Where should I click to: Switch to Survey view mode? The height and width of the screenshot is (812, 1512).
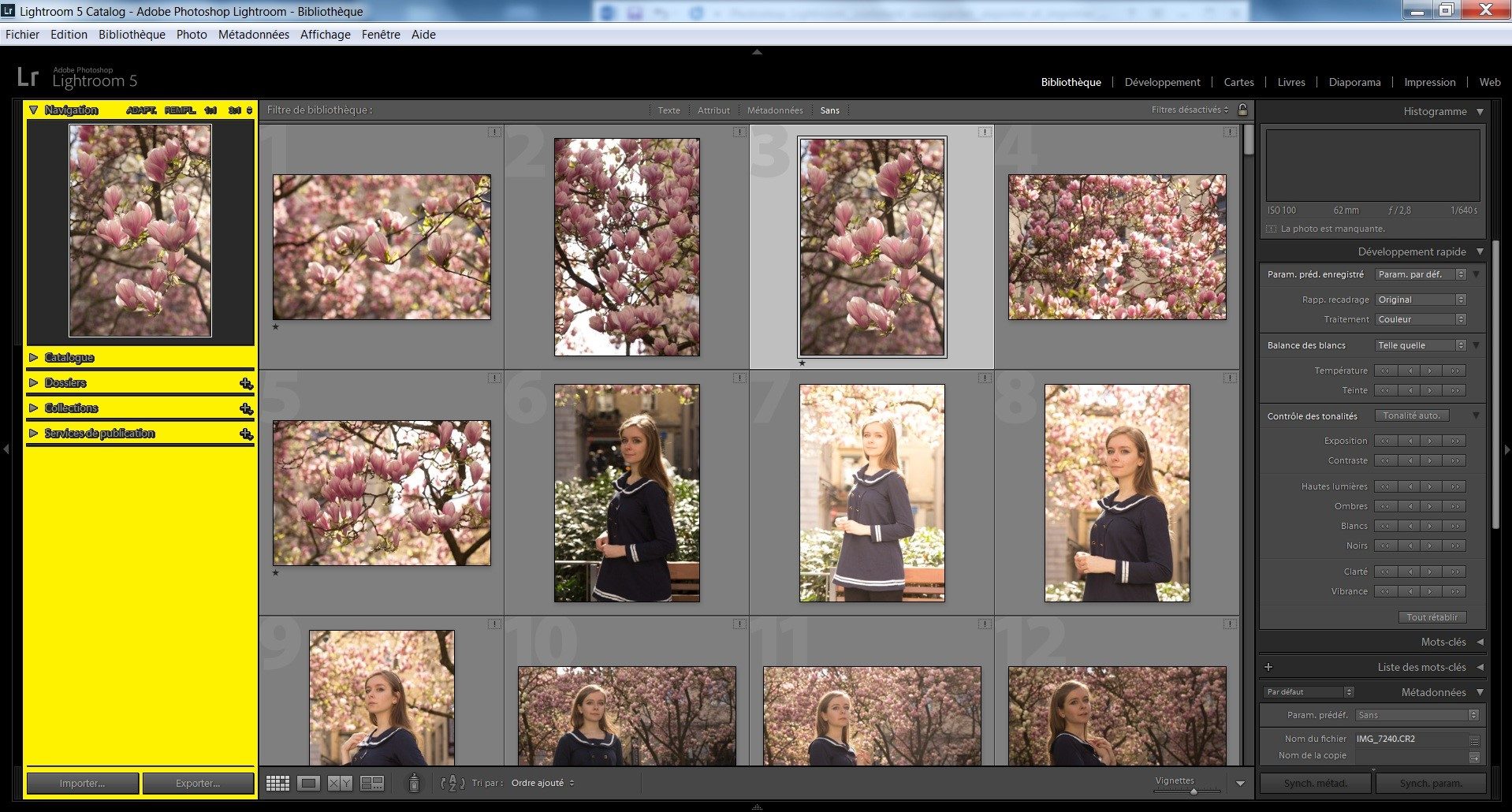(371, 783)
